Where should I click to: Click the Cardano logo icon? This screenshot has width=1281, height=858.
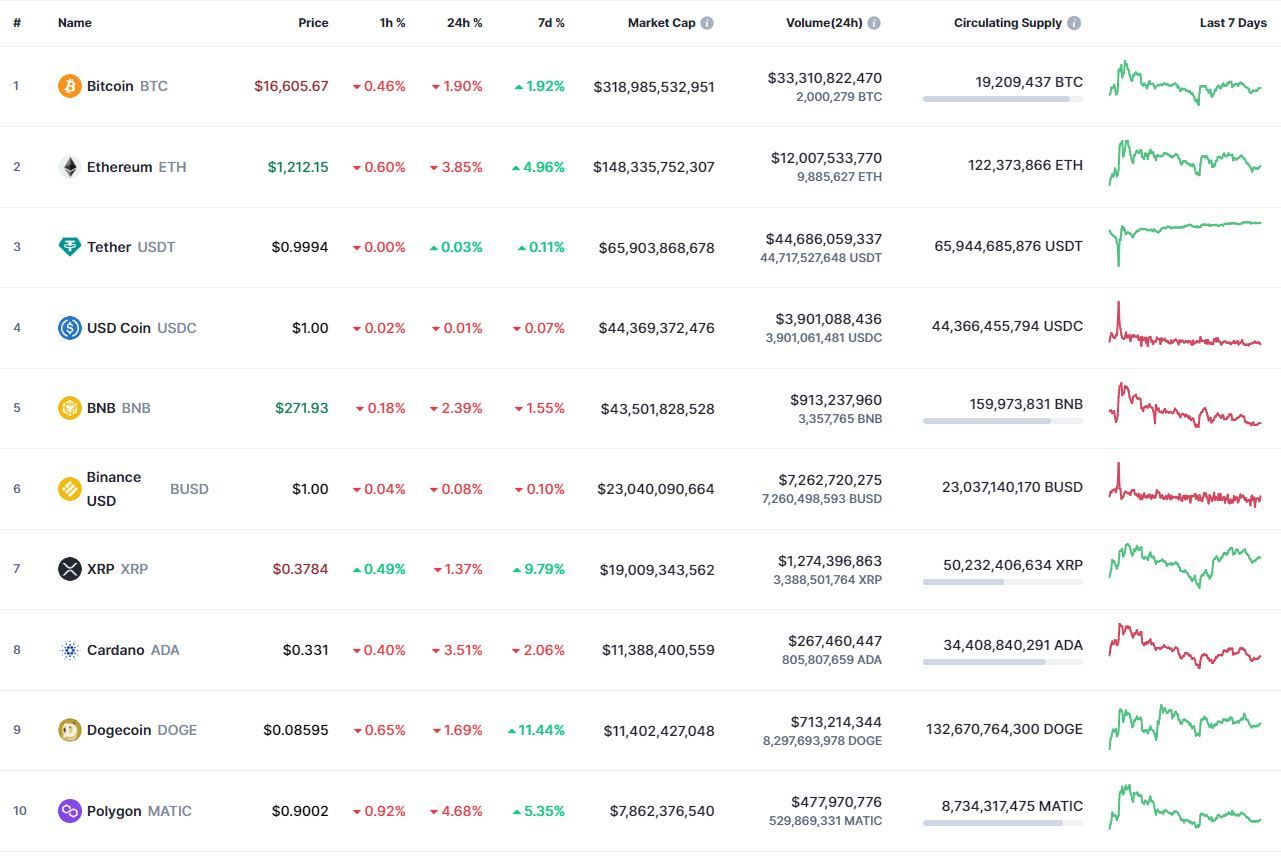coord(69,650)
